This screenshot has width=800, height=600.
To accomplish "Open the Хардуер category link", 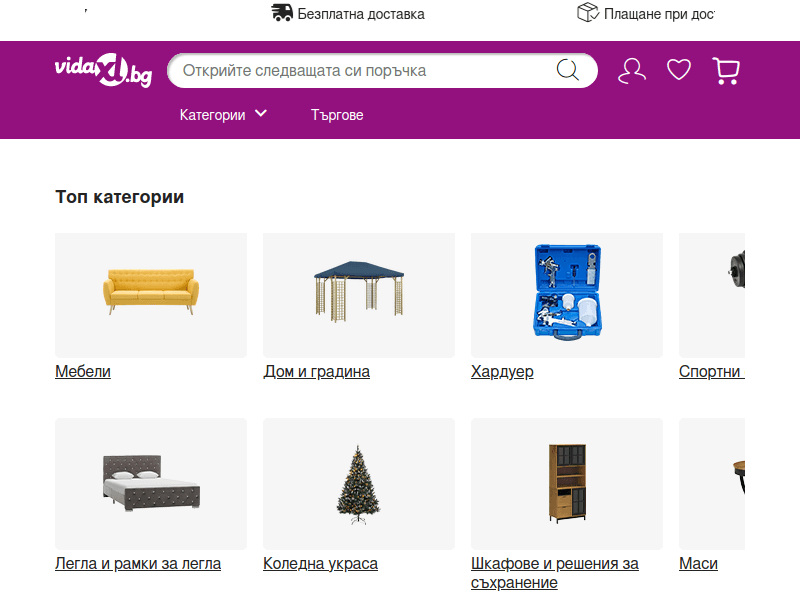I will pos(502,371).
